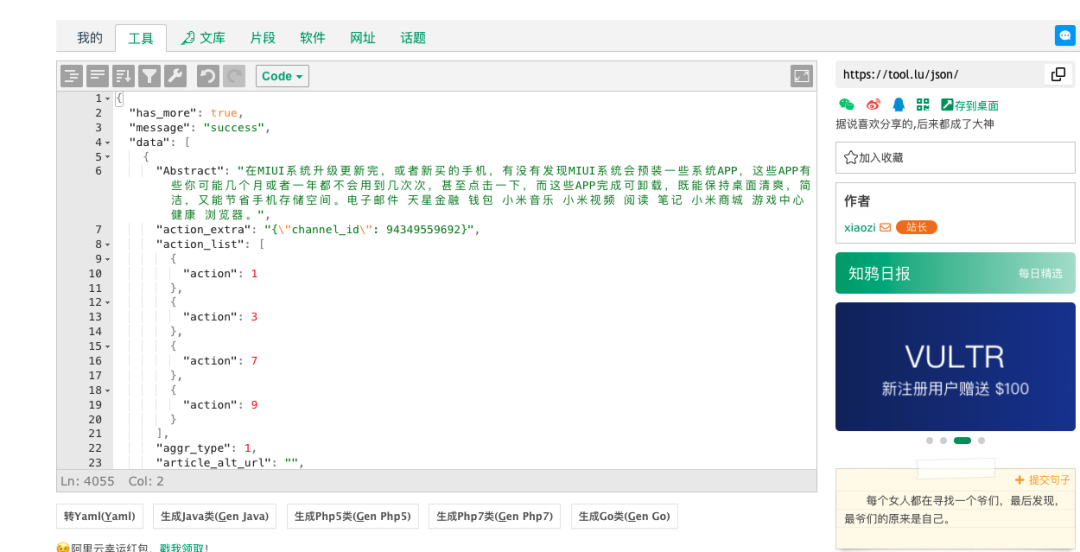Image resolution: width=1080 pixels, height=552 pixels.
Task: Collapse the object at line 18
Action: click(x=107, y=390)
